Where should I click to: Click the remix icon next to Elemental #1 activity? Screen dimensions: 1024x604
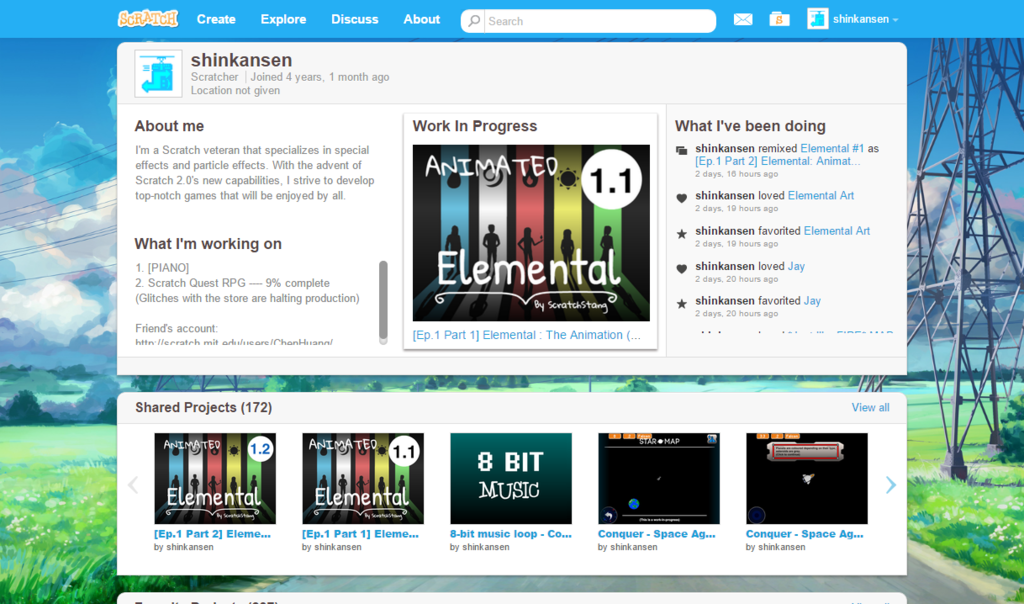[x=681, y=148]
